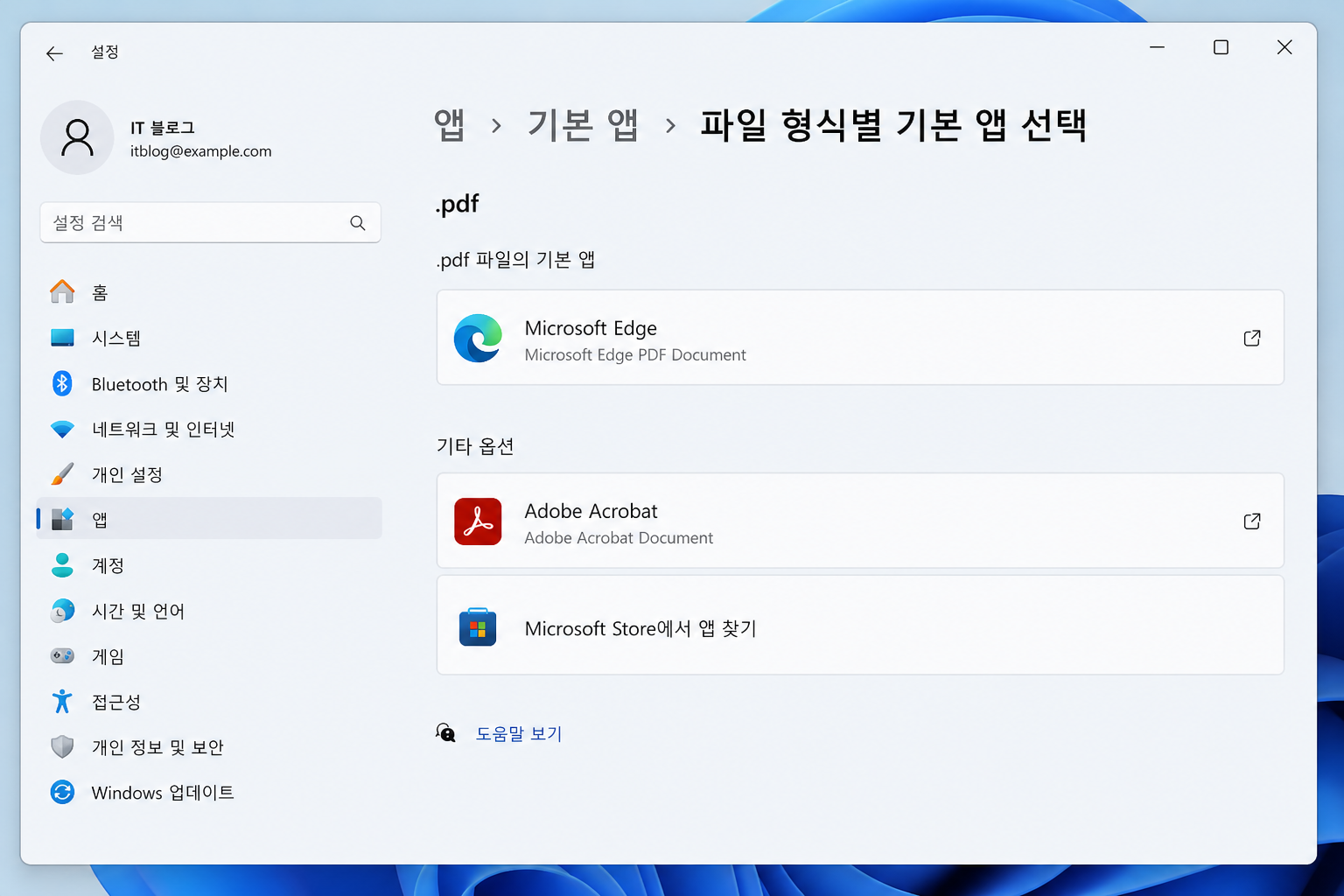Select the network Wi-Fi icon
1344x896 pixels.
[x=62, y=429]
